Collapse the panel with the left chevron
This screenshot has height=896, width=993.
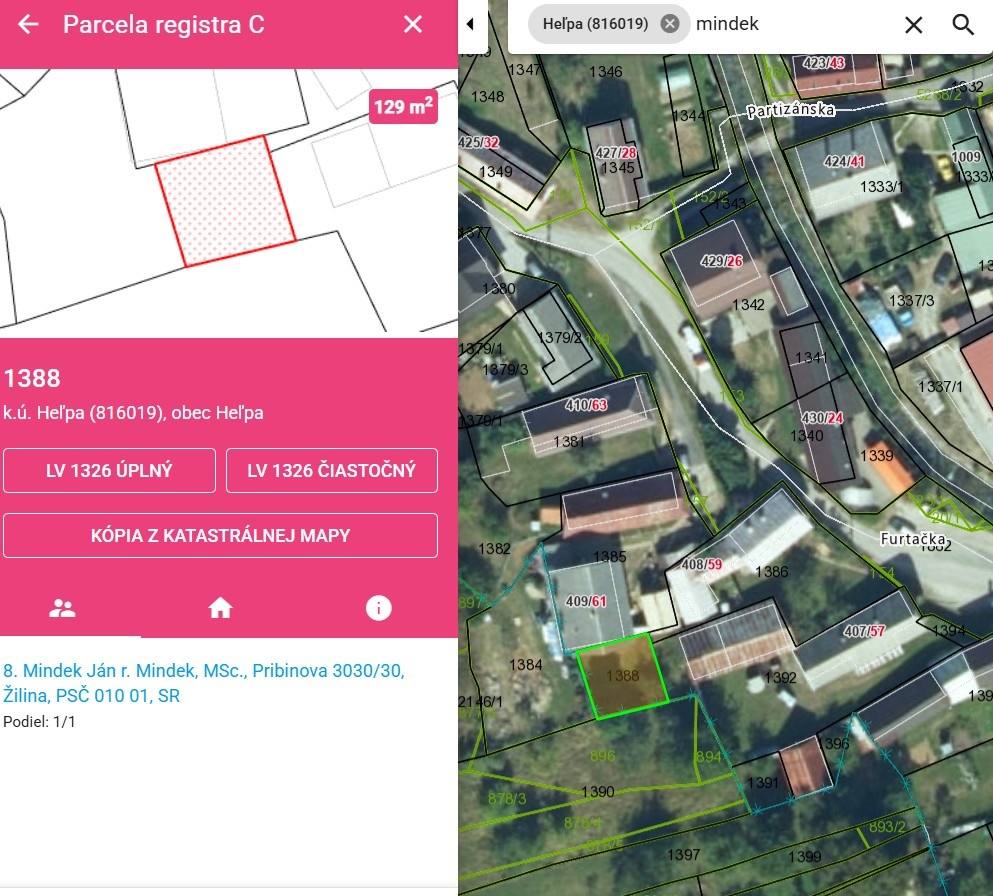[470, 24]
